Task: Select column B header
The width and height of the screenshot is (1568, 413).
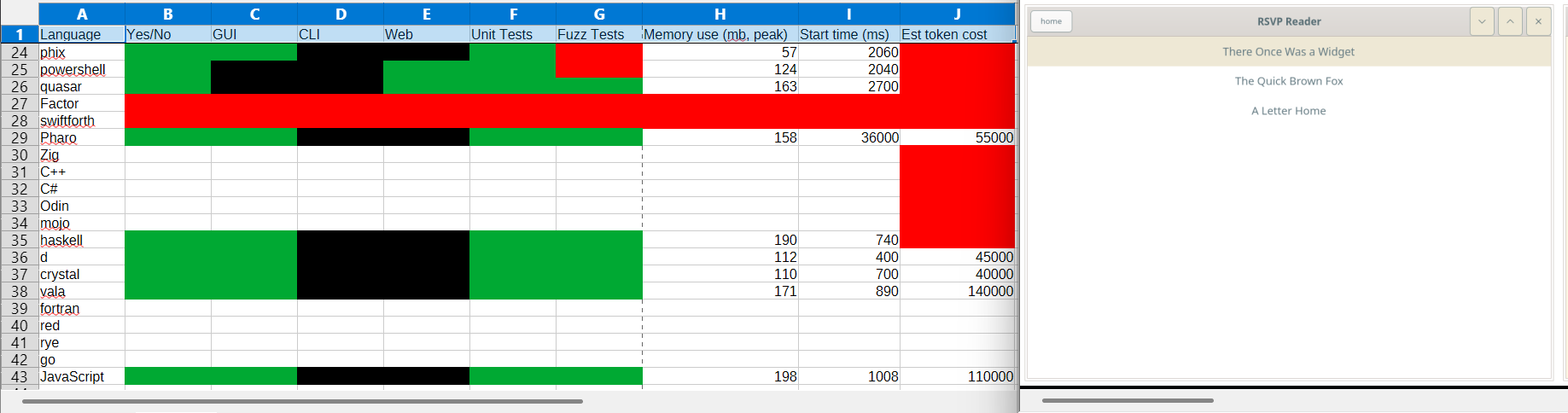Action: click(168, 14)
